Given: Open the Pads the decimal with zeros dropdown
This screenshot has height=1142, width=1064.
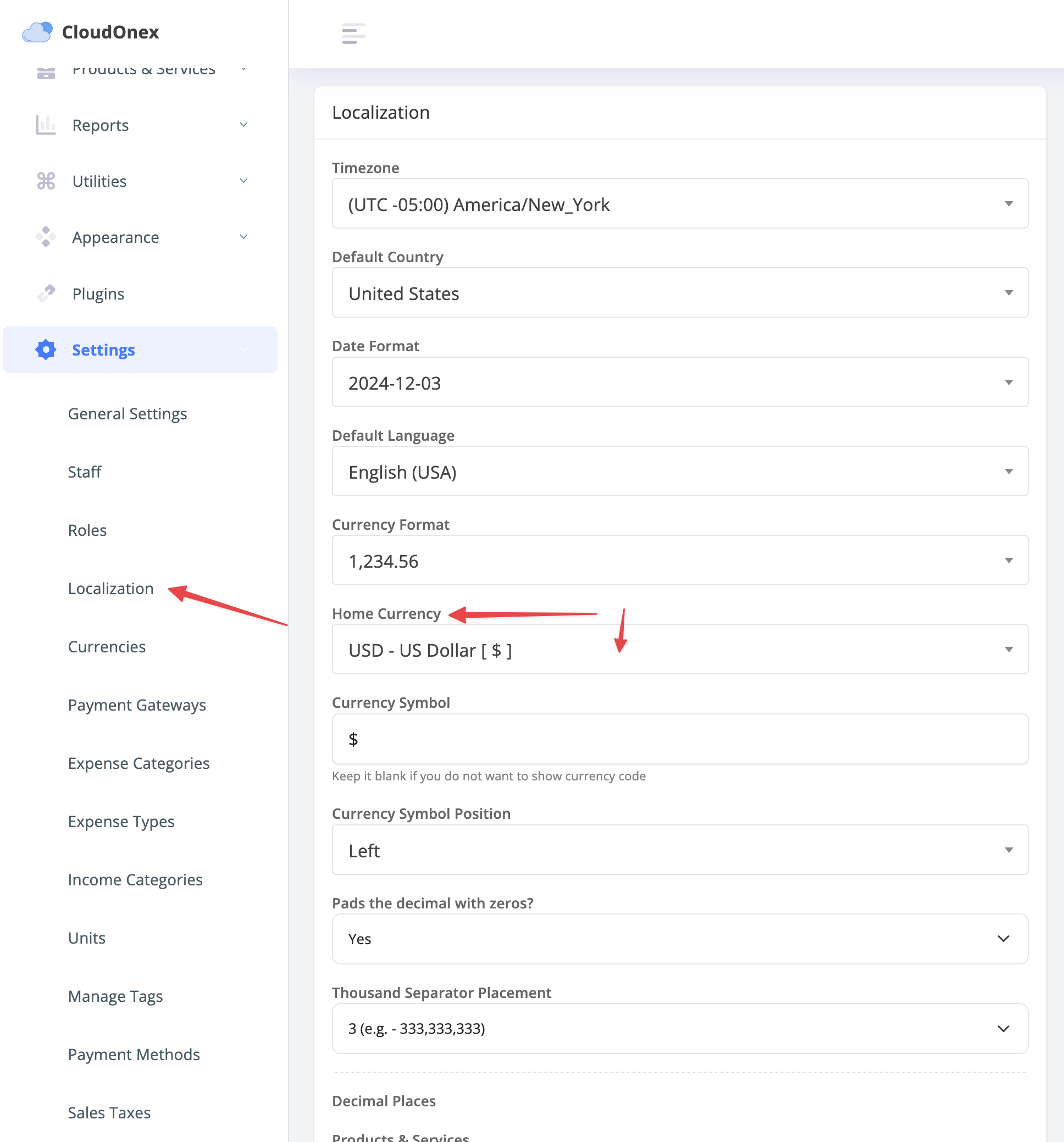Looking at the screenshot, I should pyautogui.click(x=680, y=939).
